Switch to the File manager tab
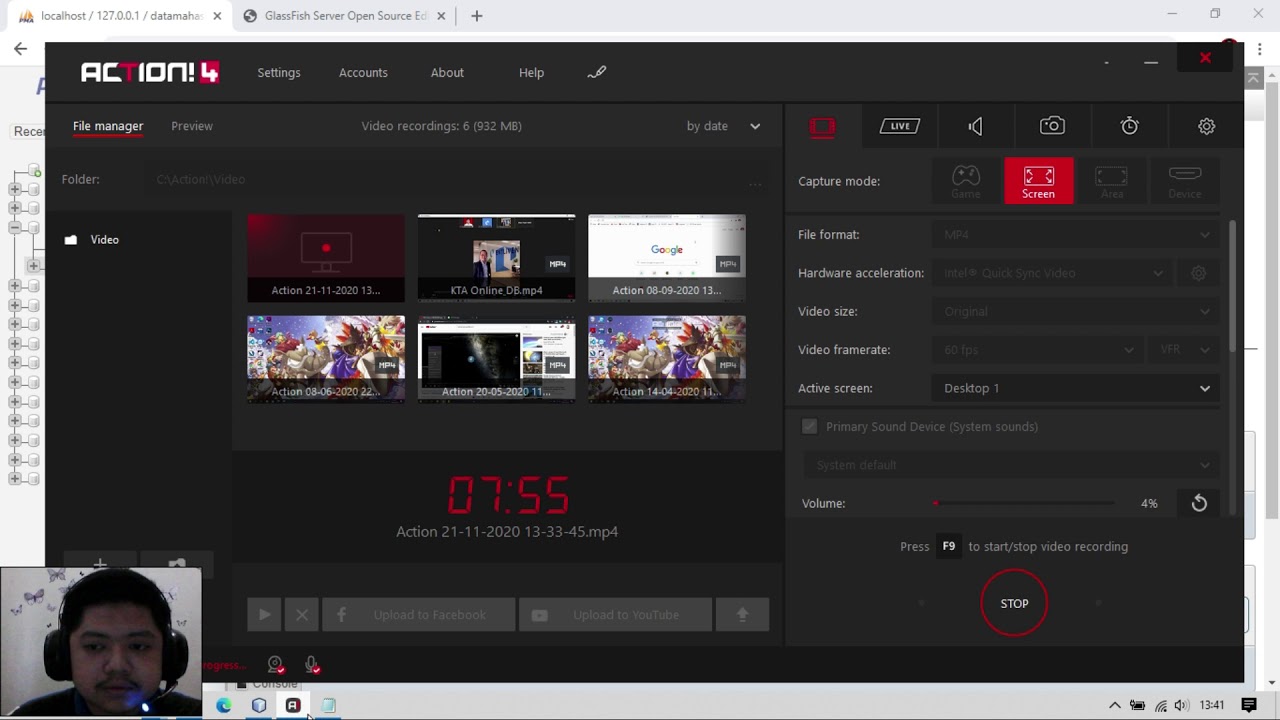The image size is (1280, 720). [108, 126]
